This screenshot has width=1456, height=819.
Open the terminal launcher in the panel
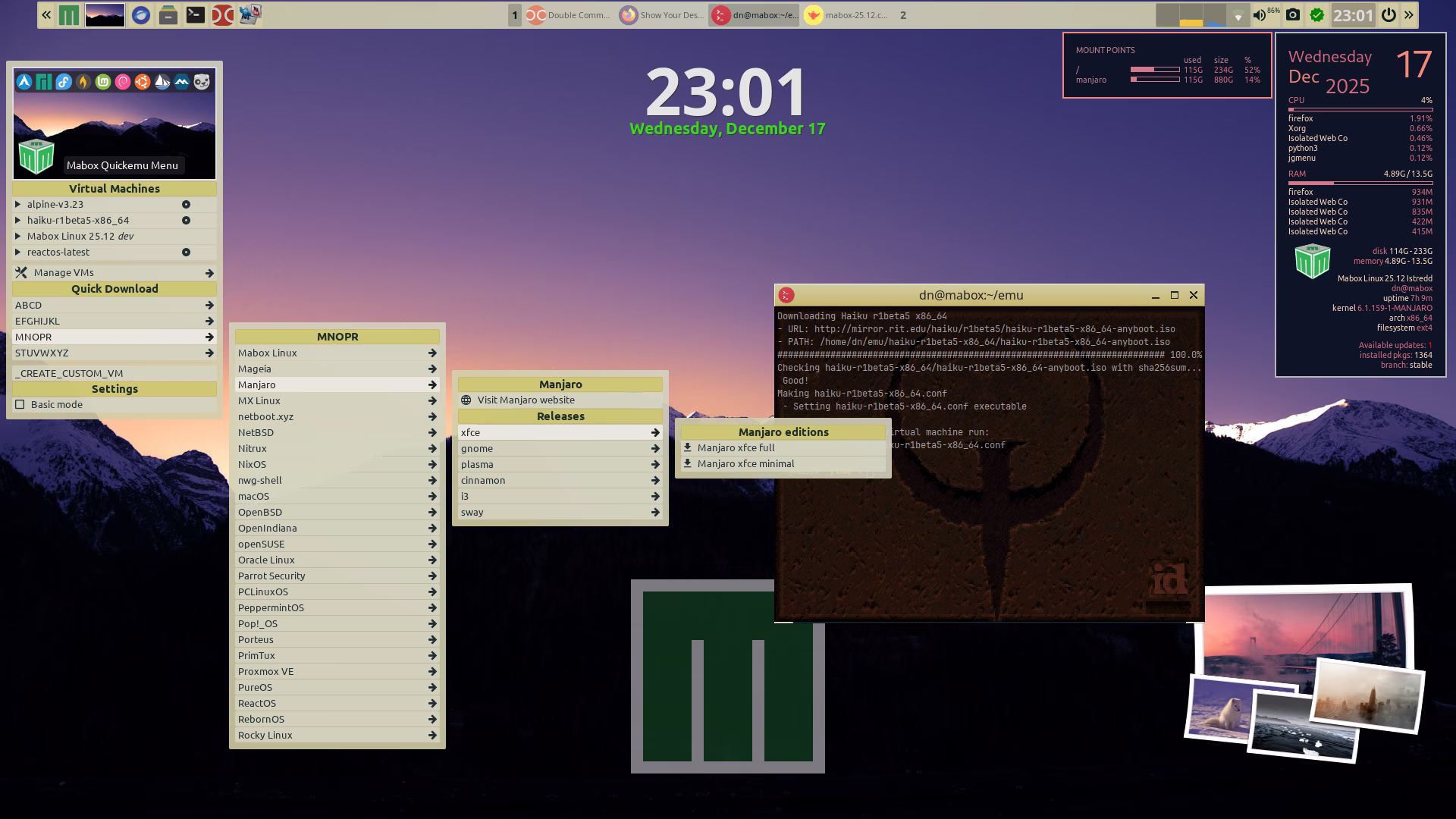(x=195, y=14)
